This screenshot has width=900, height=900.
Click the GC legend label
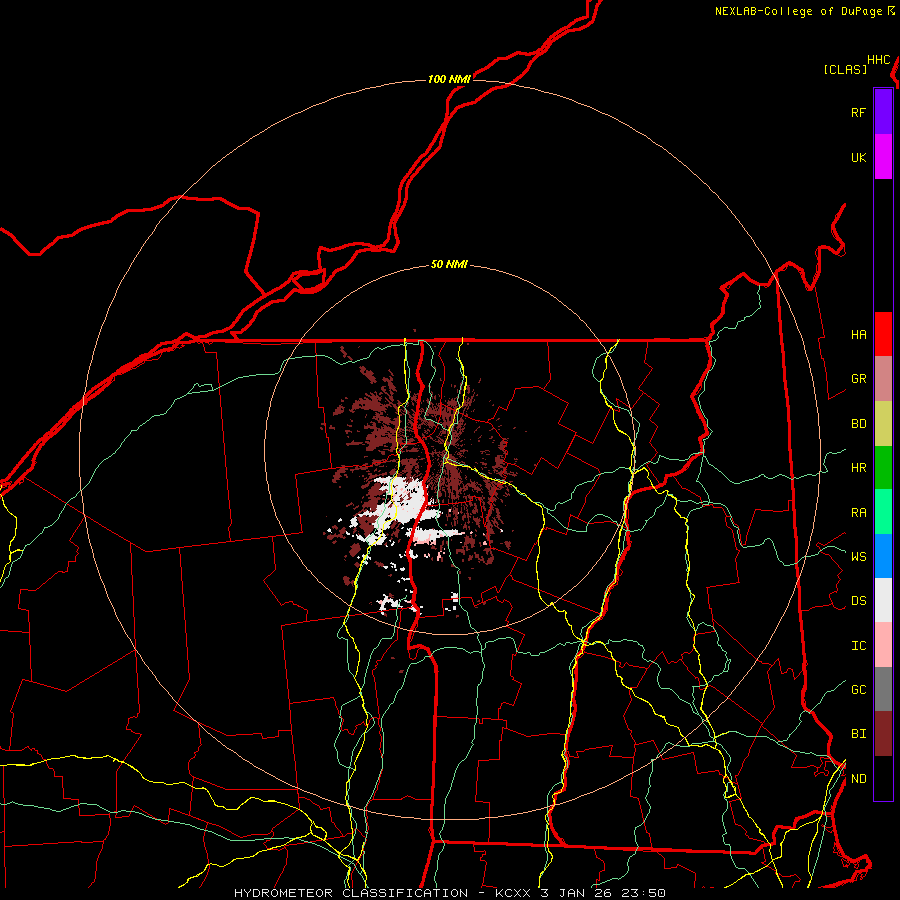point(858,690)
